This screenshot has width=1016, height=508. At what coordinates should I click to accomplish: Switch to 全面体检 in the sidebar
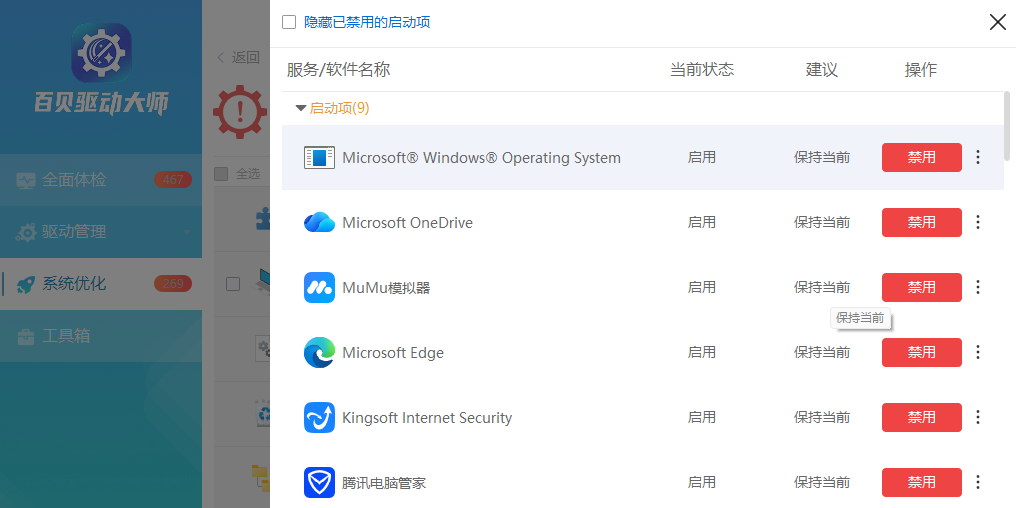(74, 180)
